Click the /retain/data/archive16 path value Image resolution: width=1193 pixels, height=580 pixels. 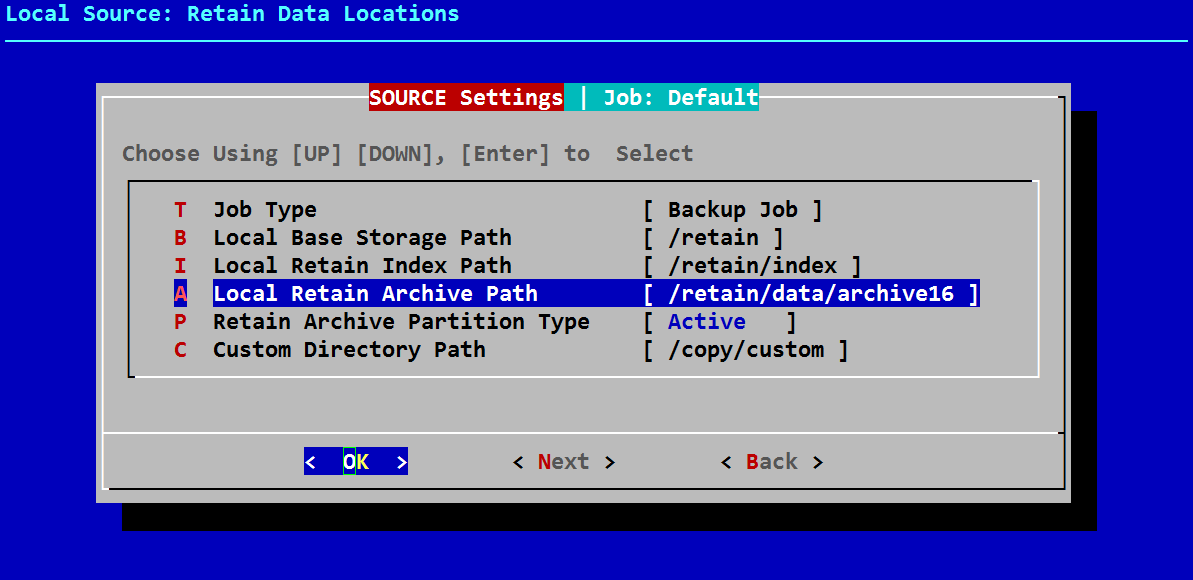click(810, 294)
